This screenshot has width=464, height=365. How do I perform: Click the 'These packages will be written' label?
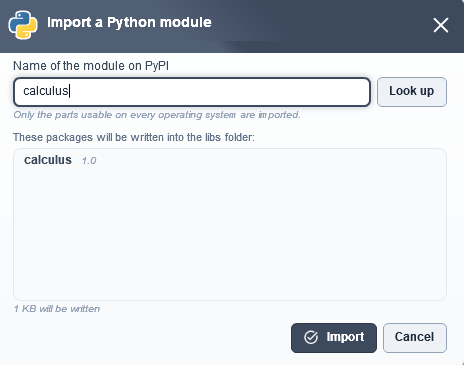[x=134, y=137]
